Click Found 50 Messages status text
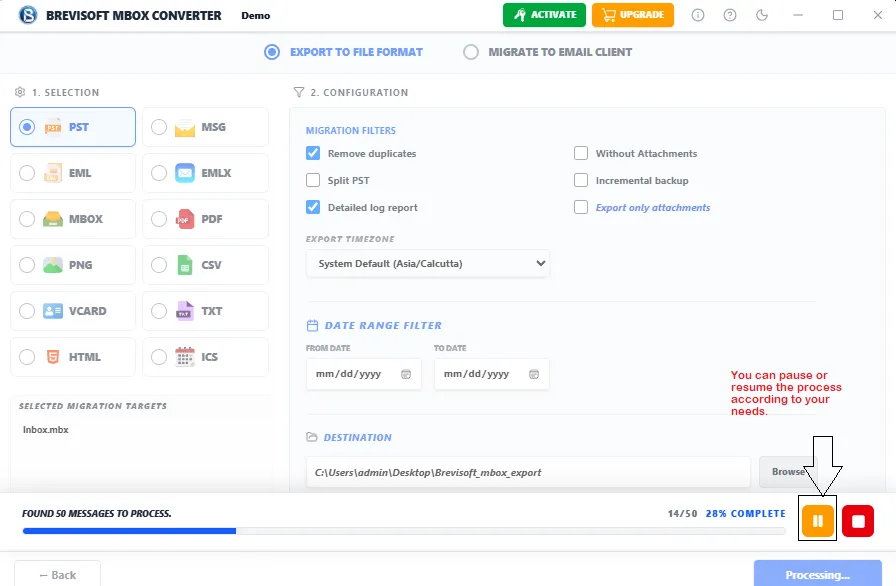The width and height of the screenshot is (896, 586). coord(97,513)
